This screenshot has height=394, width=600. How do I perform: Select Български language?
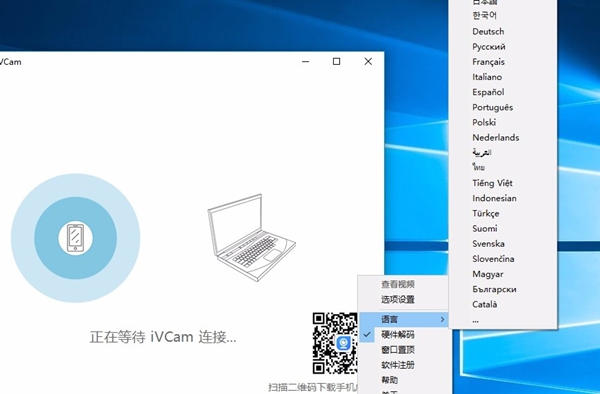[503, 289]
